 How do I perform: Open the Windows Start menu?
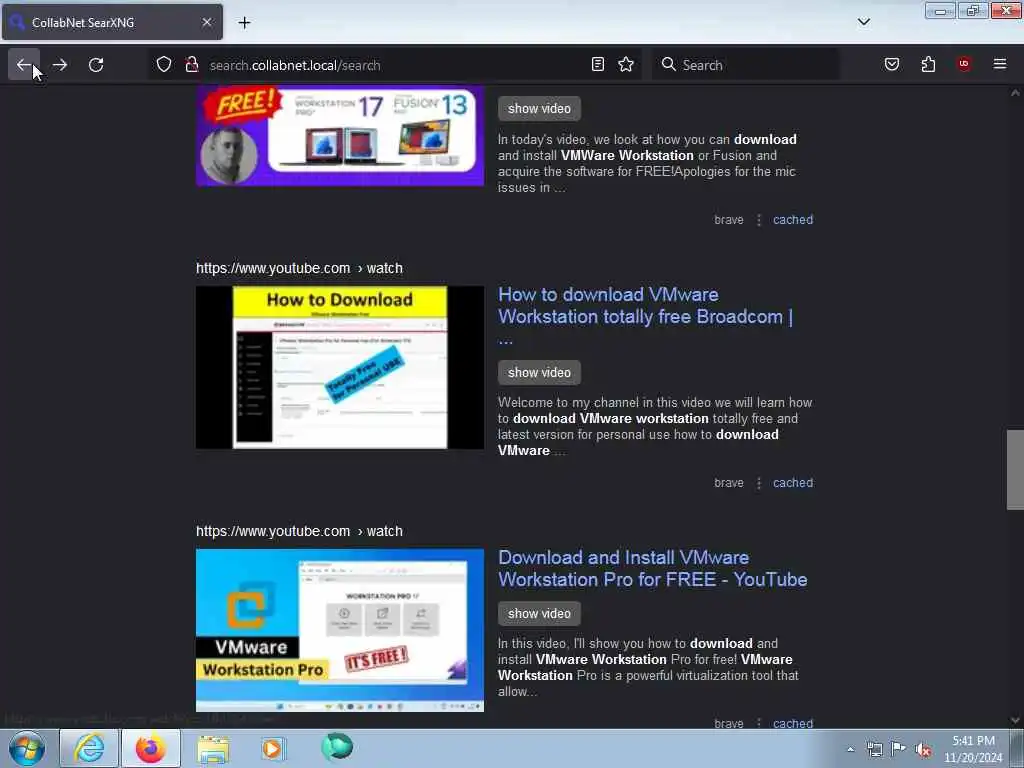pos(27,748)
